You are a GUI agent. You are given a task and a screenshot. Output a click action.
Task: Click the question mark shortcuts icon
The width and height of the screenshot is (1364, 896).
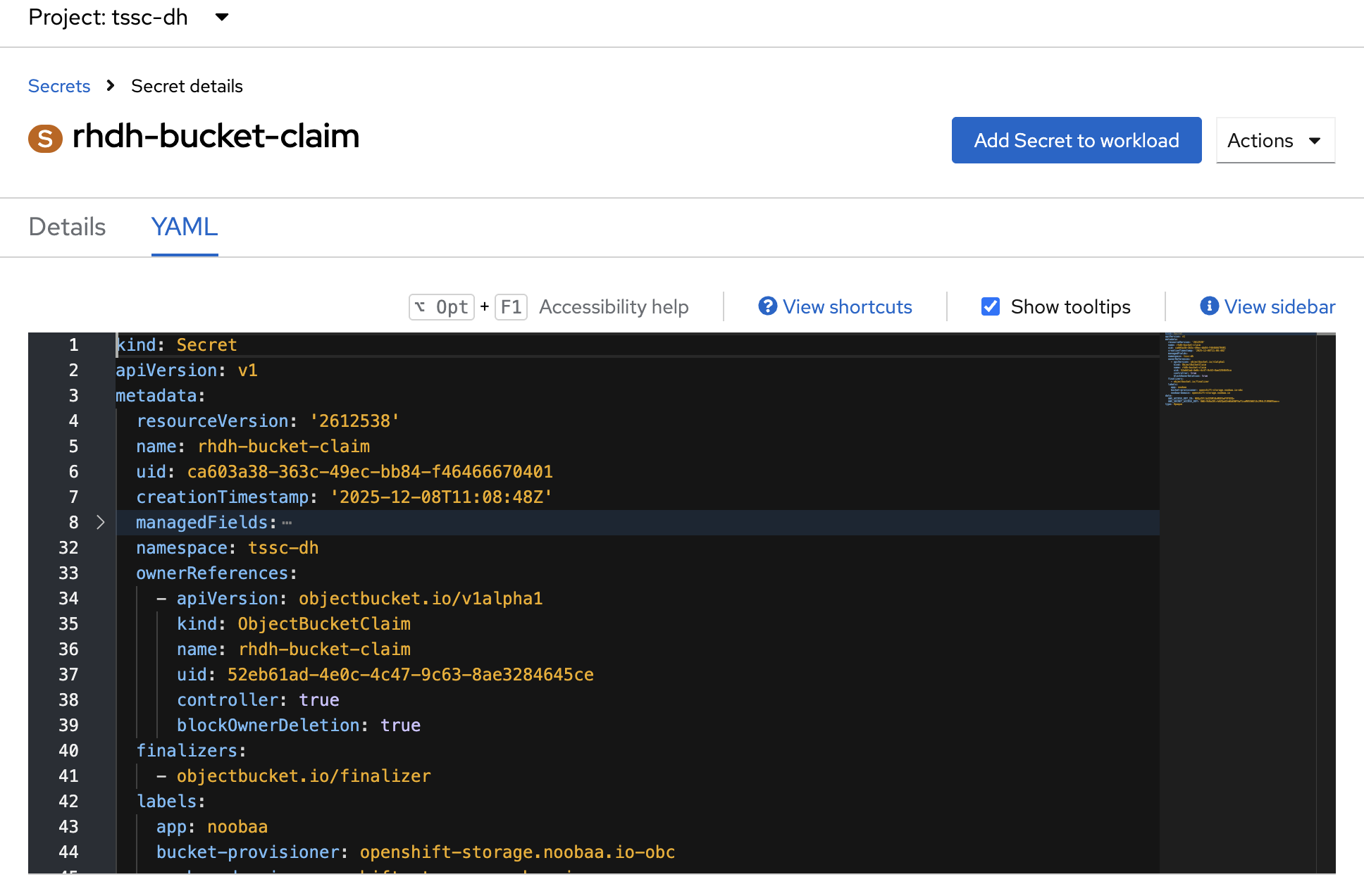click(x=767, y=306)
